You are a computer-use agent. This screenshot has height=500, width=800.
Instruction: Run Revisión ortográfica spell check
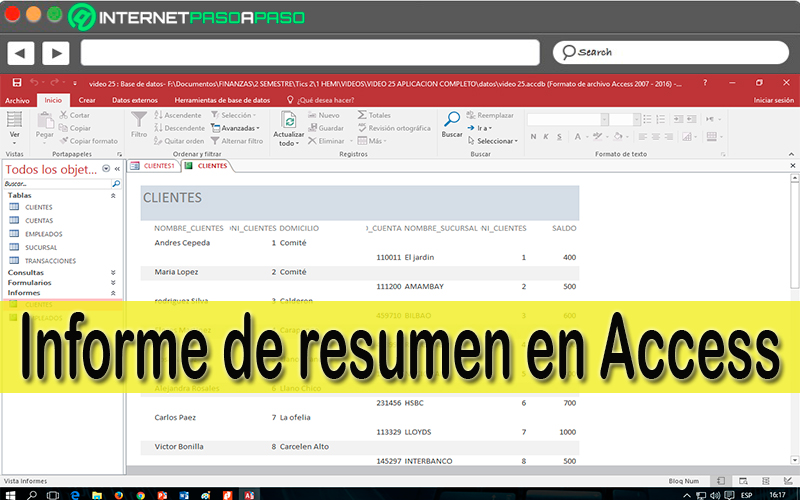(x=394, y=128)
